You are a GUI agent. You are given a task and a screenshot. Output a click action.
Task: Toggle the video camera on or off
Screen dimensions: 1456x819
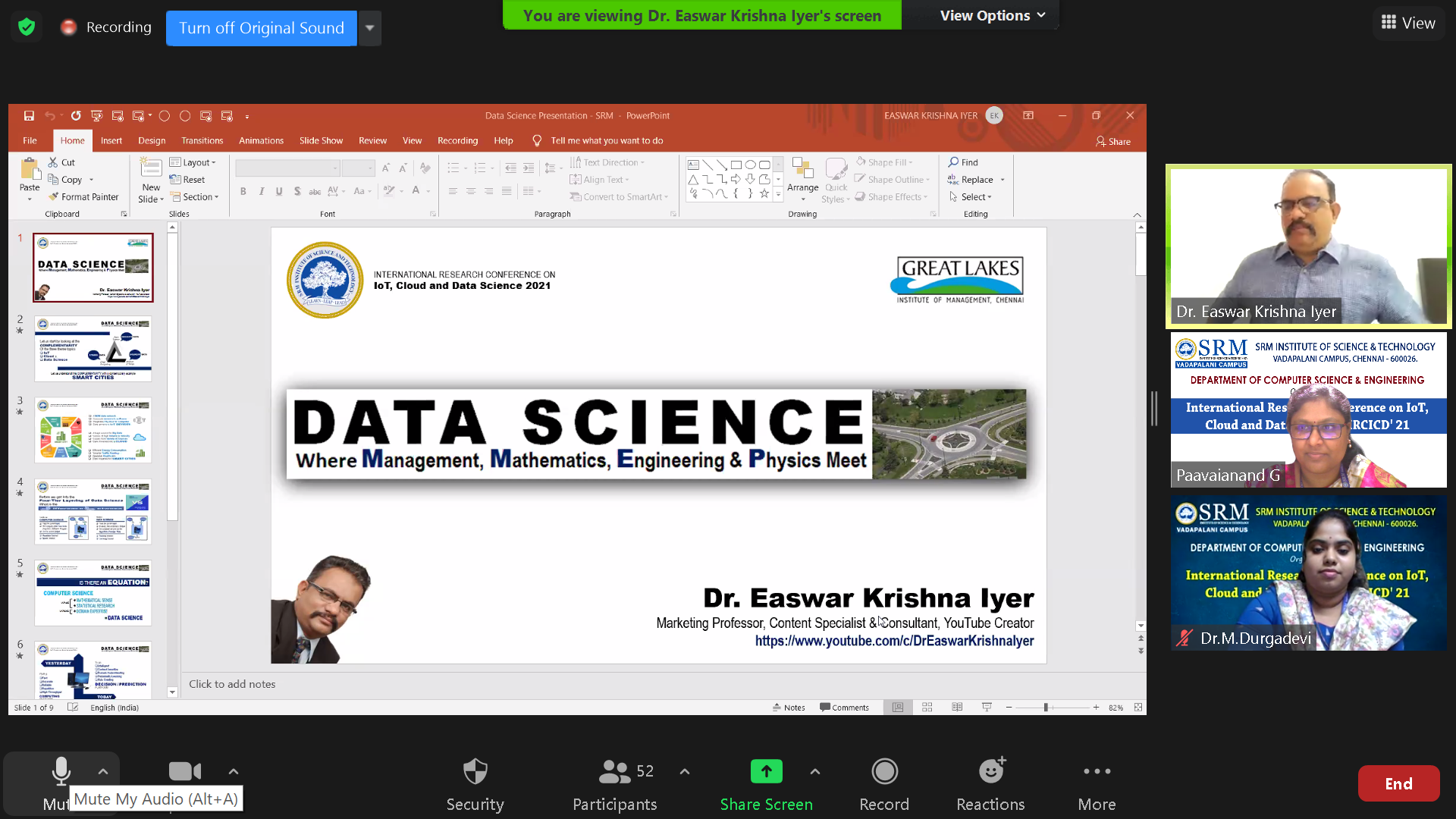(184, 772)
